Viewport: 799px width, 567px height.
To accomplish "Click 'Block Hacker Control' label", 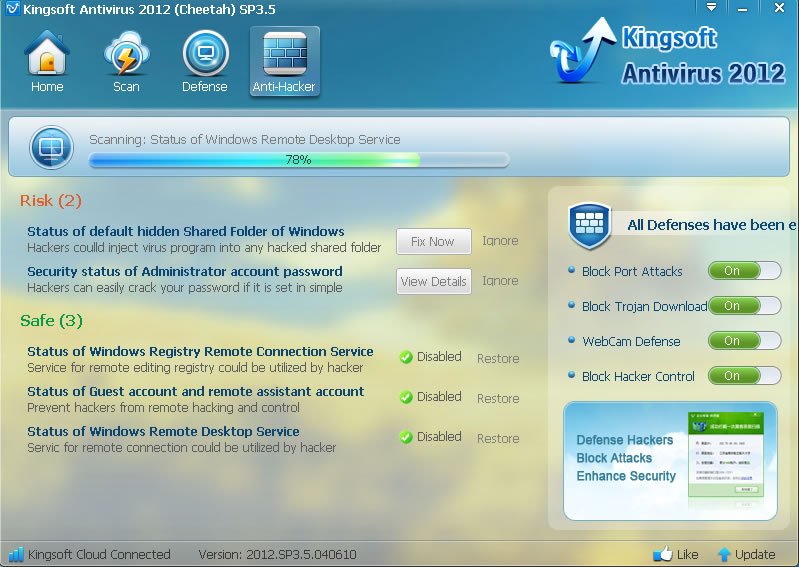I will pyautogui.click(x=638, y=376).
